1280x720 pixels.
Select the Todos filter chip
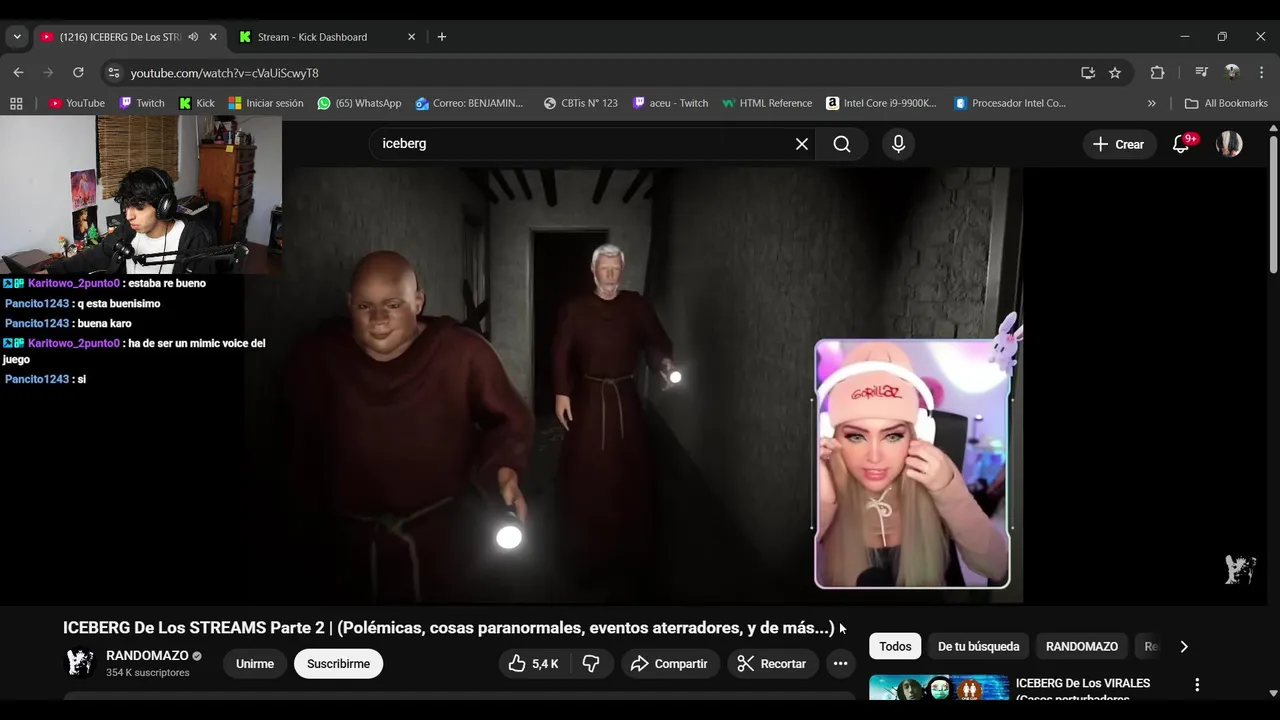tap(895, 646)
